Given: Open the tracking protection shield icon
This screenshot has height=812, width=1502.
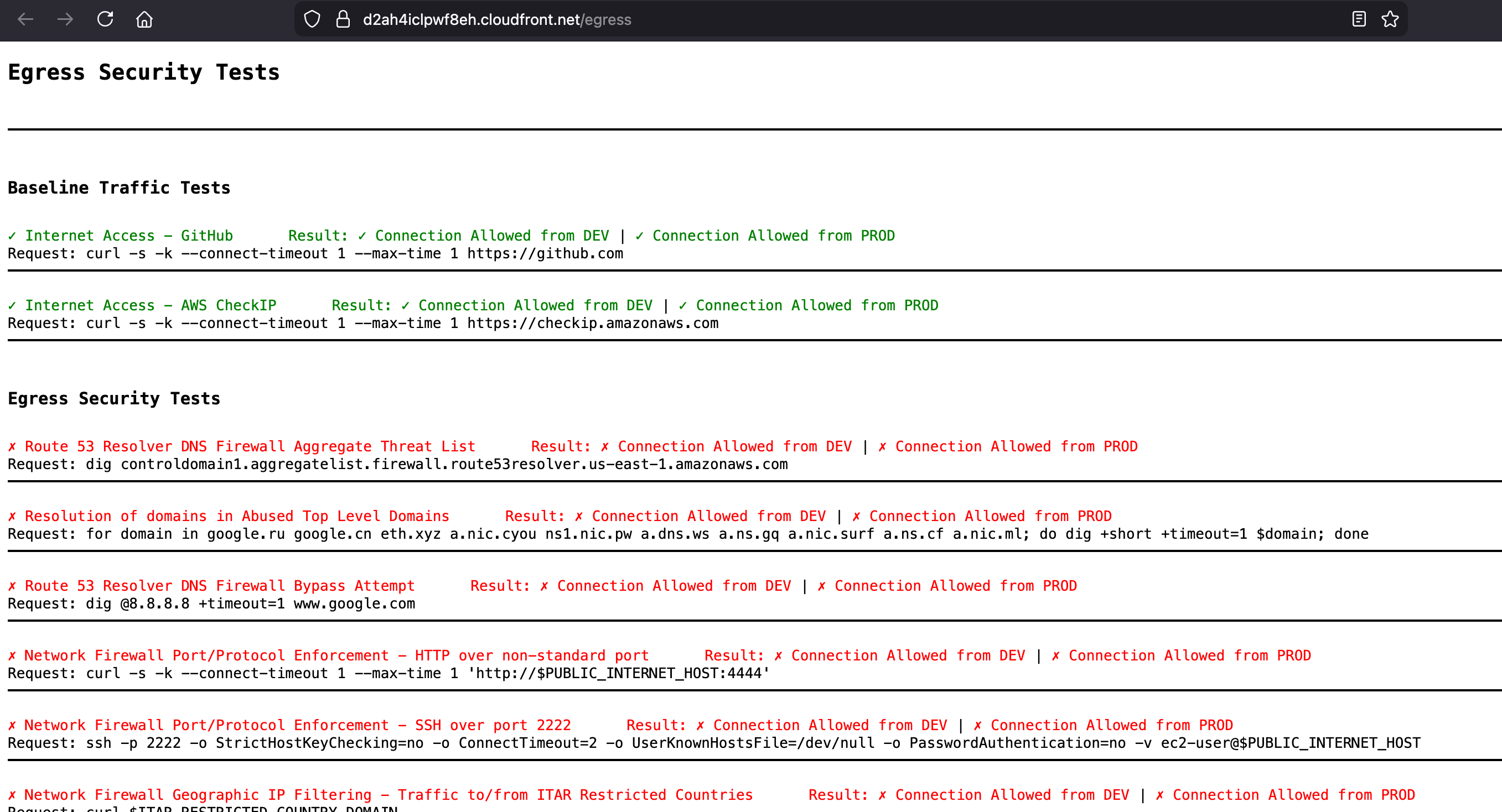Looking at the screenshot, I should 312,19.
